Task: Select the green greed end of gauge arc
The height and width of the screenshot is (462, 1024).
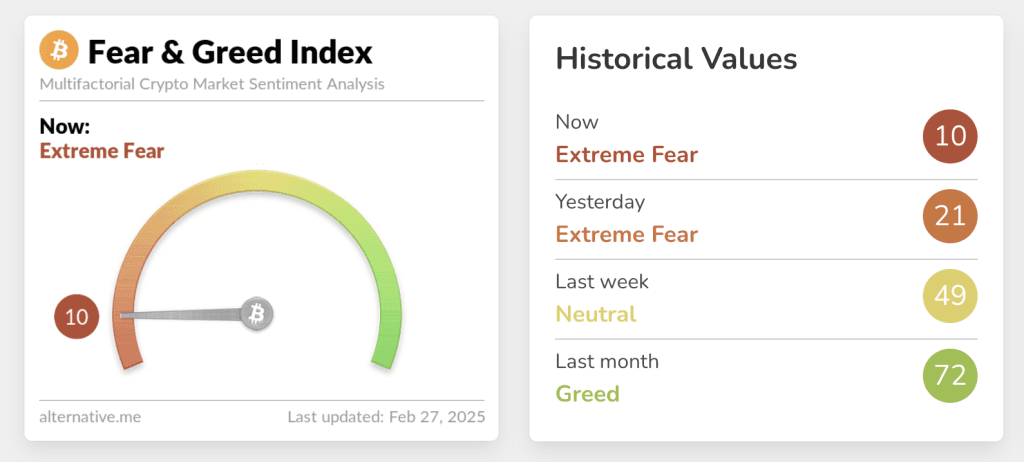Action: pos(388,340)
